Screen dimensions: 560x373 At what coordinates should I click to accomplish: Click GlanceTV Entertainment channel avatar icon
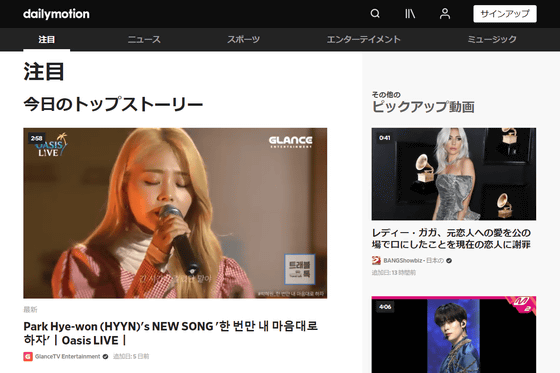28,357
